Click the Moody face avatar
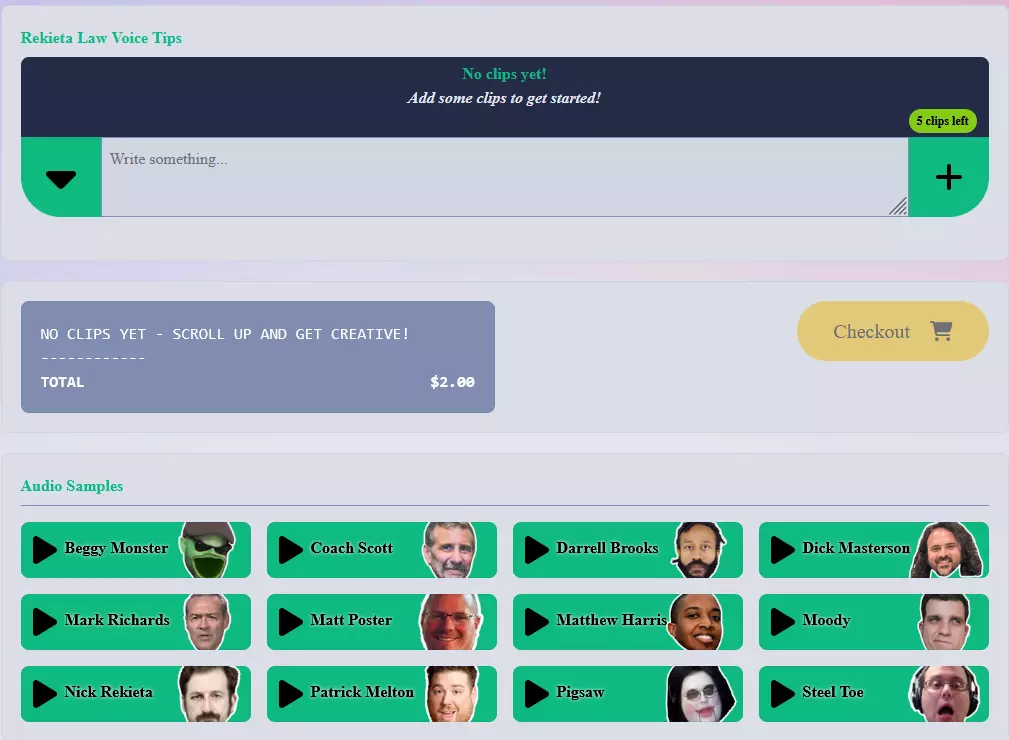Image resolution: width=1009 pixels, height=740 pixels. point(944,622)
